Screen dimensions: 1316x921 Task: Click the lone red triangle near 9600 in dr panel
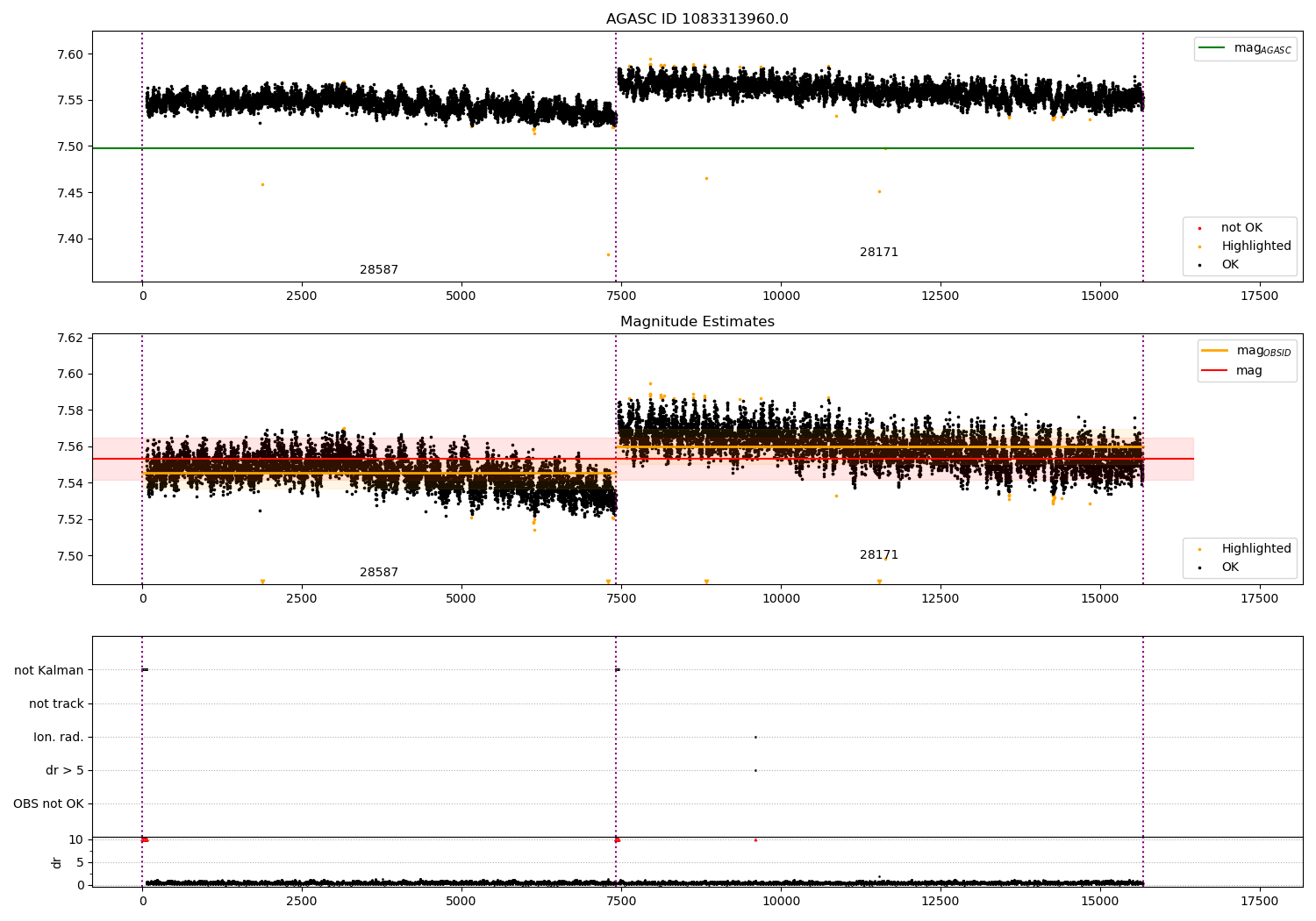(755, 839)
